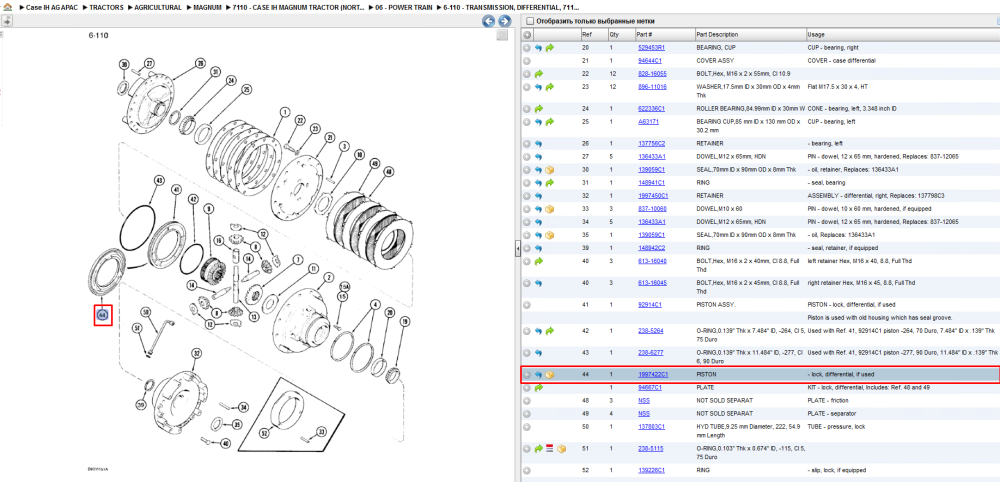Open part link 238-5115

[651, 449]
